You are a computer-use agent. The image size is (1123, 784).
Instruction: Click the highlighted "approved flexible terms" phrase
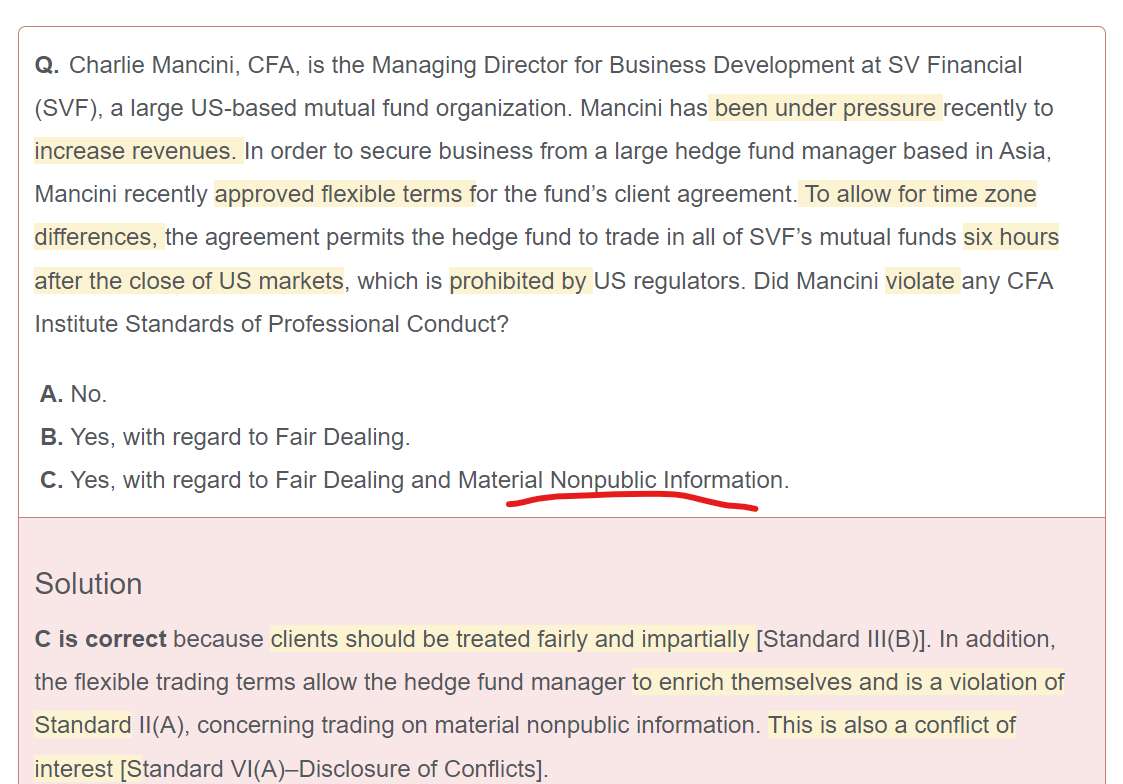pyautogui.click(x=342, y=194)
